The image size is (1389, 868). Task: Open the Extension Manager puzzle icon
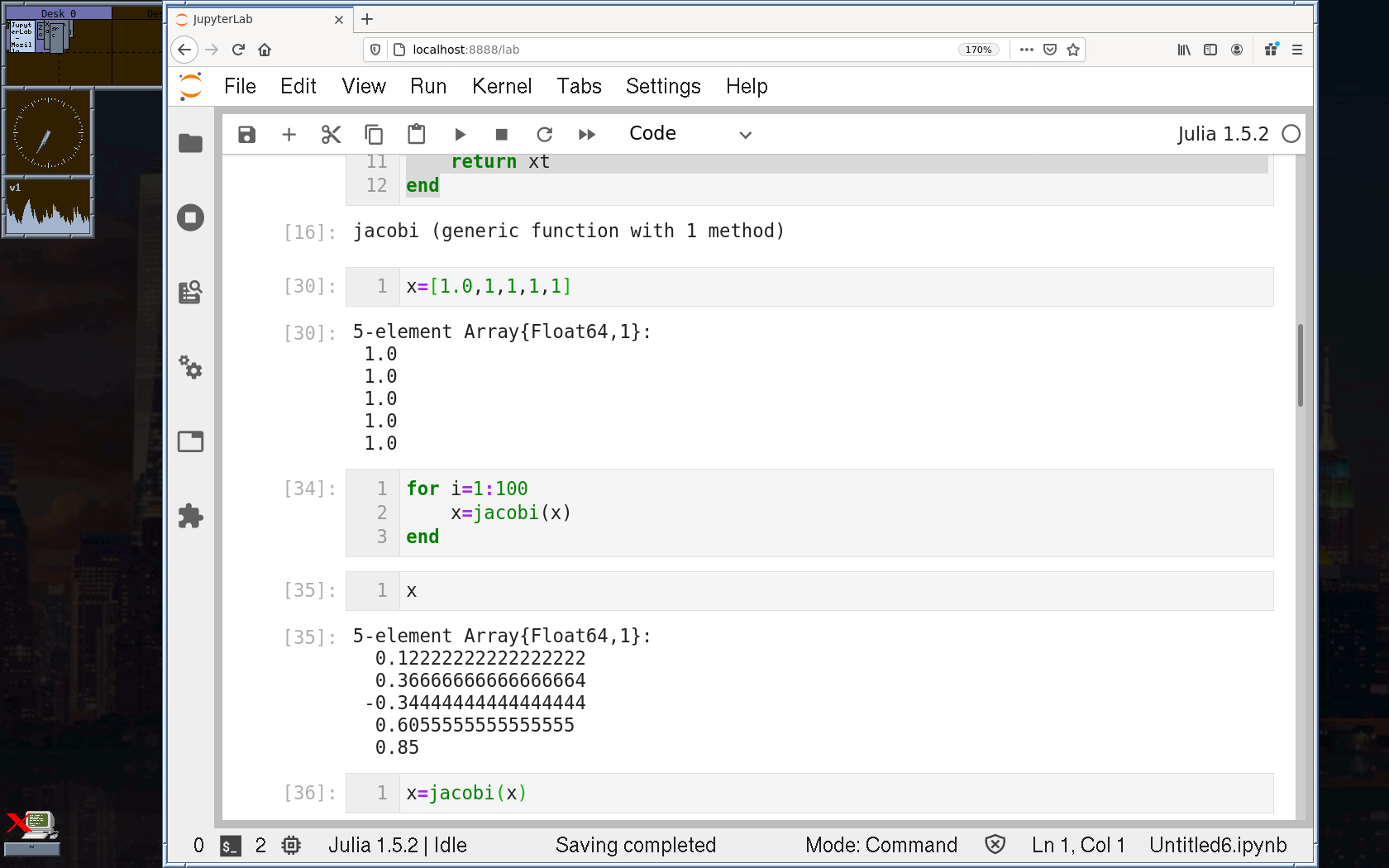[x=190, y=517]
